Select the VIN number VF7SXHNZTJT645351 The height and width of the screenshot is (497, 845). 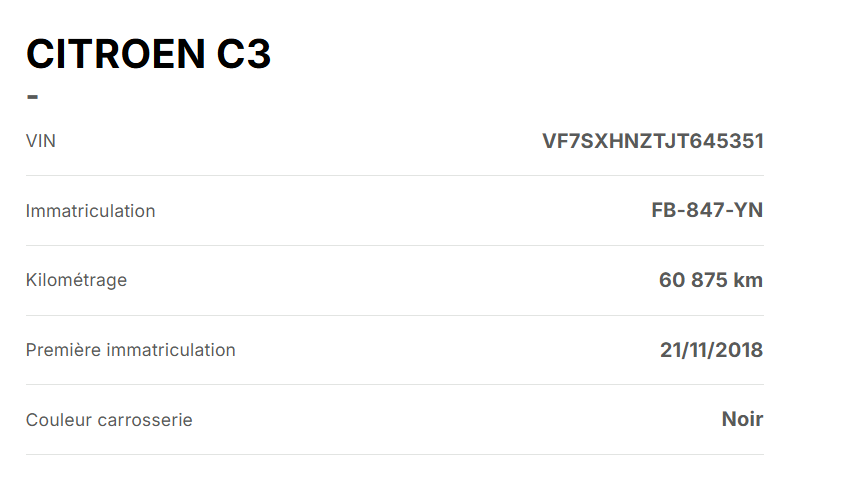coord(652,141)
